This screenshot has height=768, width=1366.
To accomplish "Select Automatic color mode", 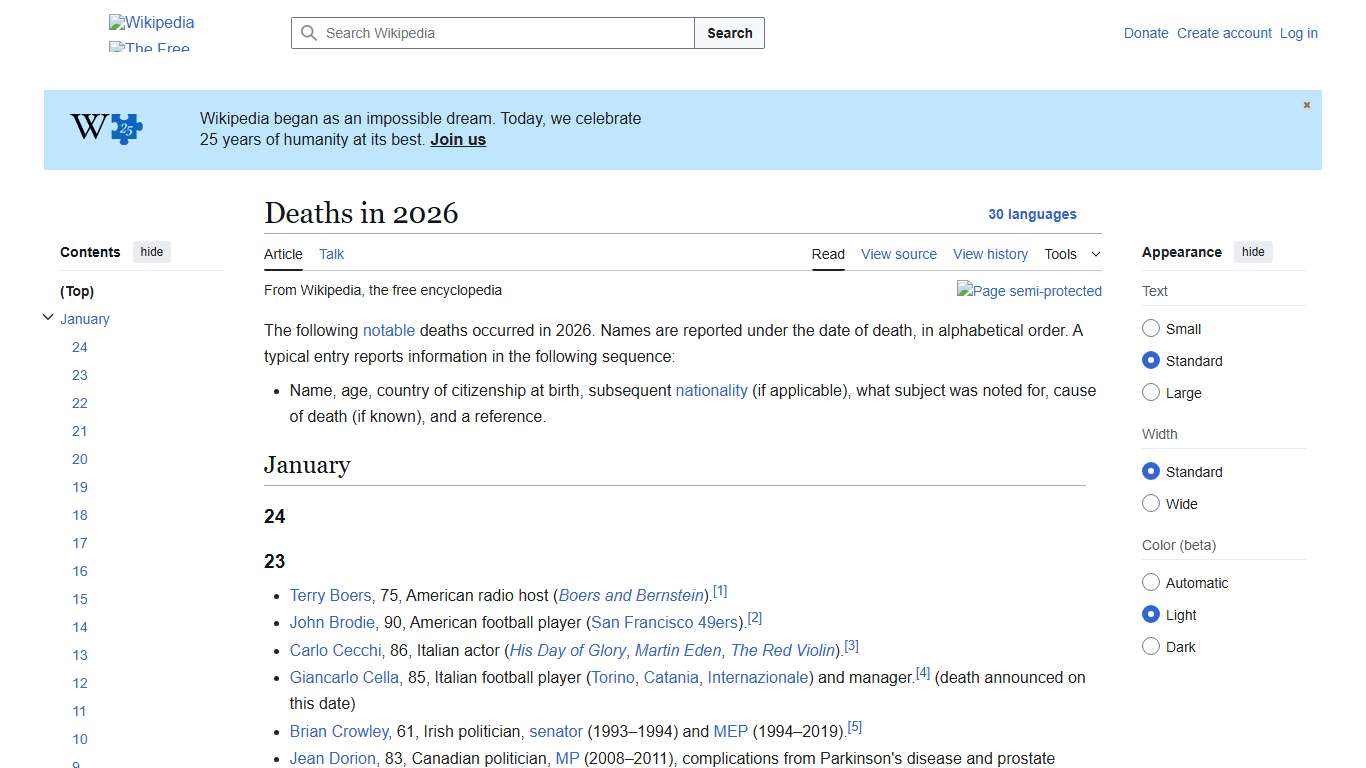I will click(1151, 582).
